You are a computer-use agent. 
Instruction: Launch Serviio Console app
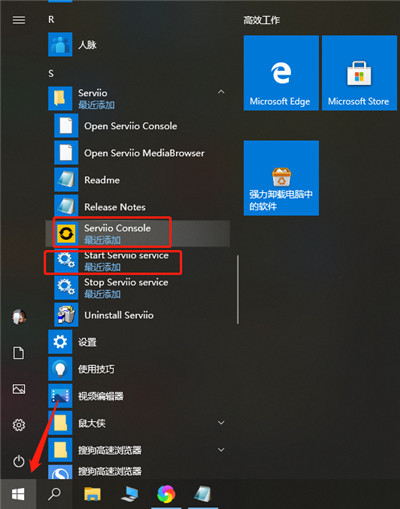click(x=137, y=233)
